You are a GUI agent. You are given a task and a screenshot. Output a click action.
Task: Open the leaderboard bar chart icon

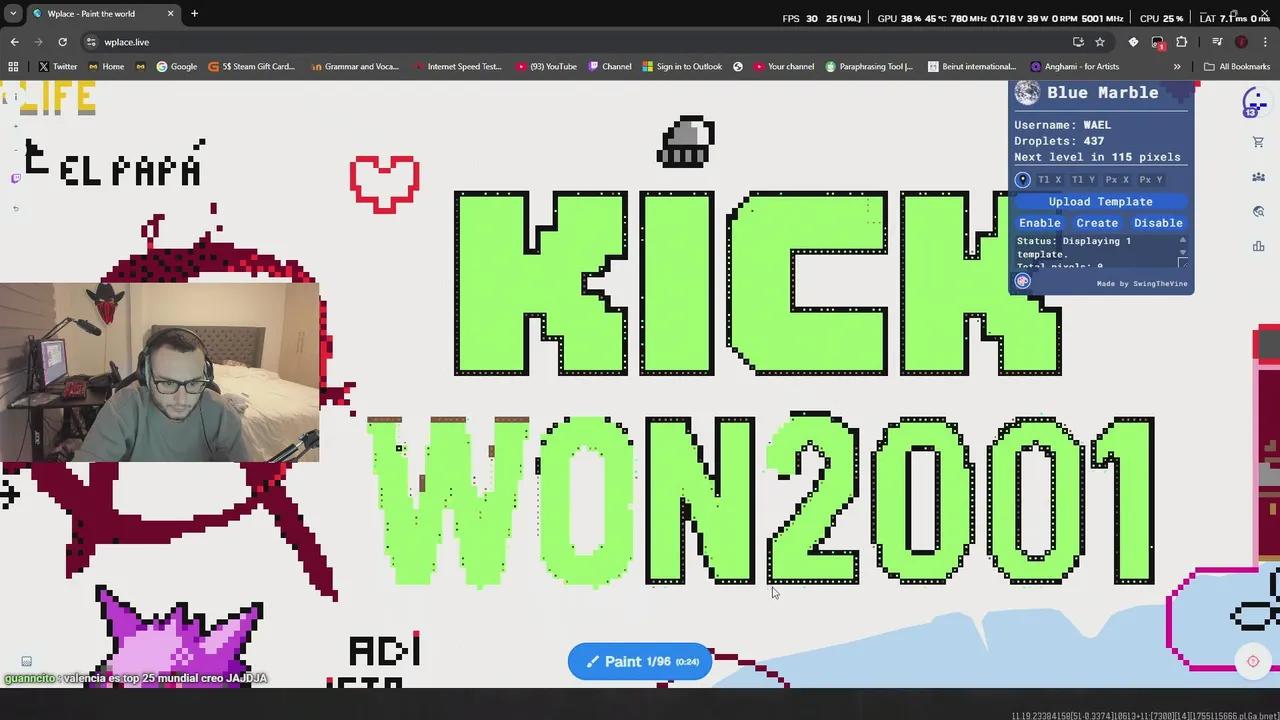(x=1258, y=247)
